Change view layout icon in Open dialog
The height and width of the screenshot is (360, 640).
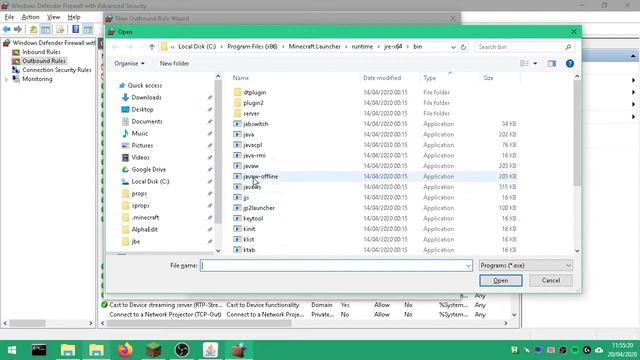[x=524, y=64]
